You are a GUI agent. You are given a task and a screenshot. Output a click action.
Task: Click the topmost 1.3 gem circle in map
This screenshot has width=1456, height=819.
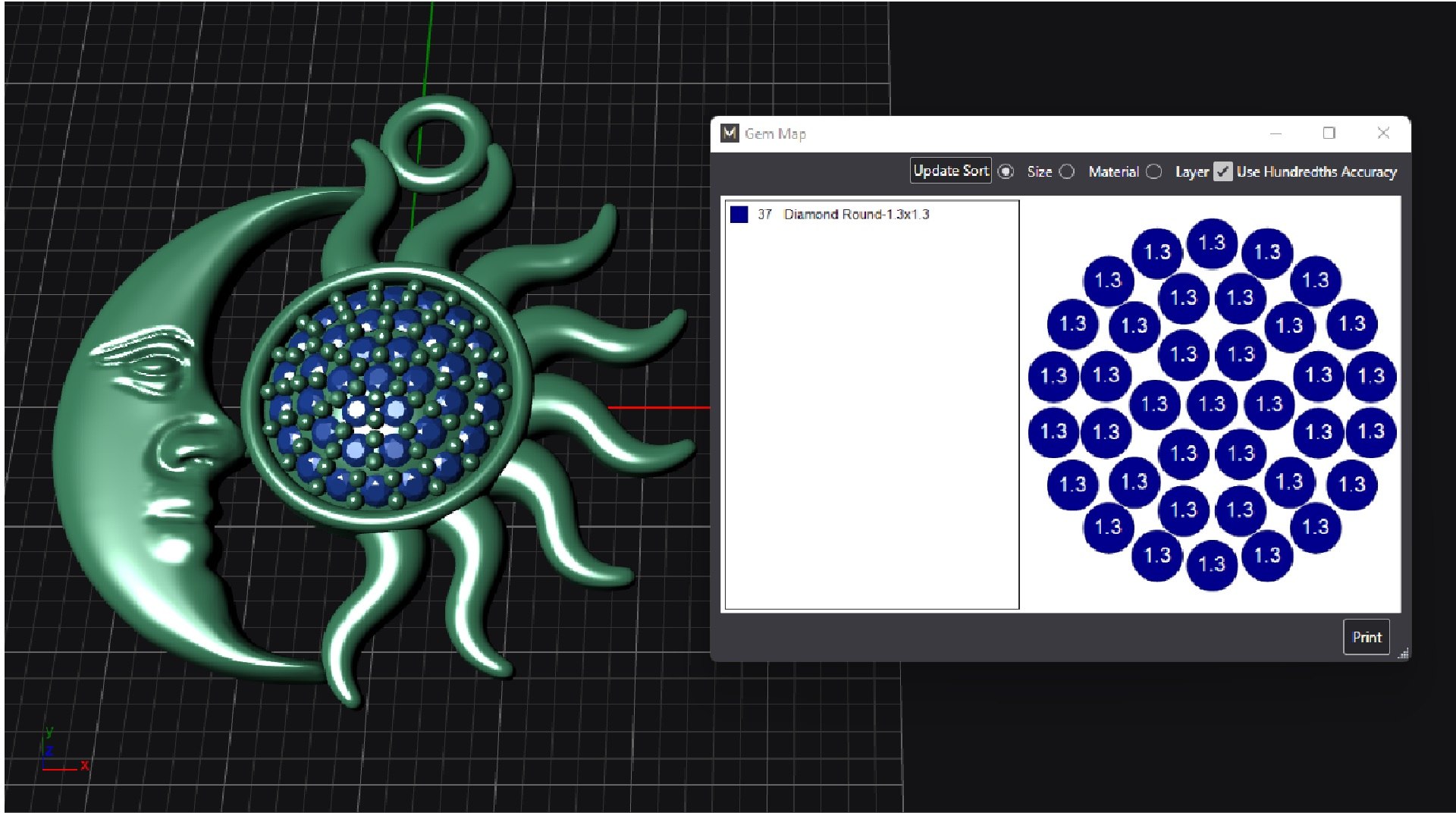point(1212,243)
